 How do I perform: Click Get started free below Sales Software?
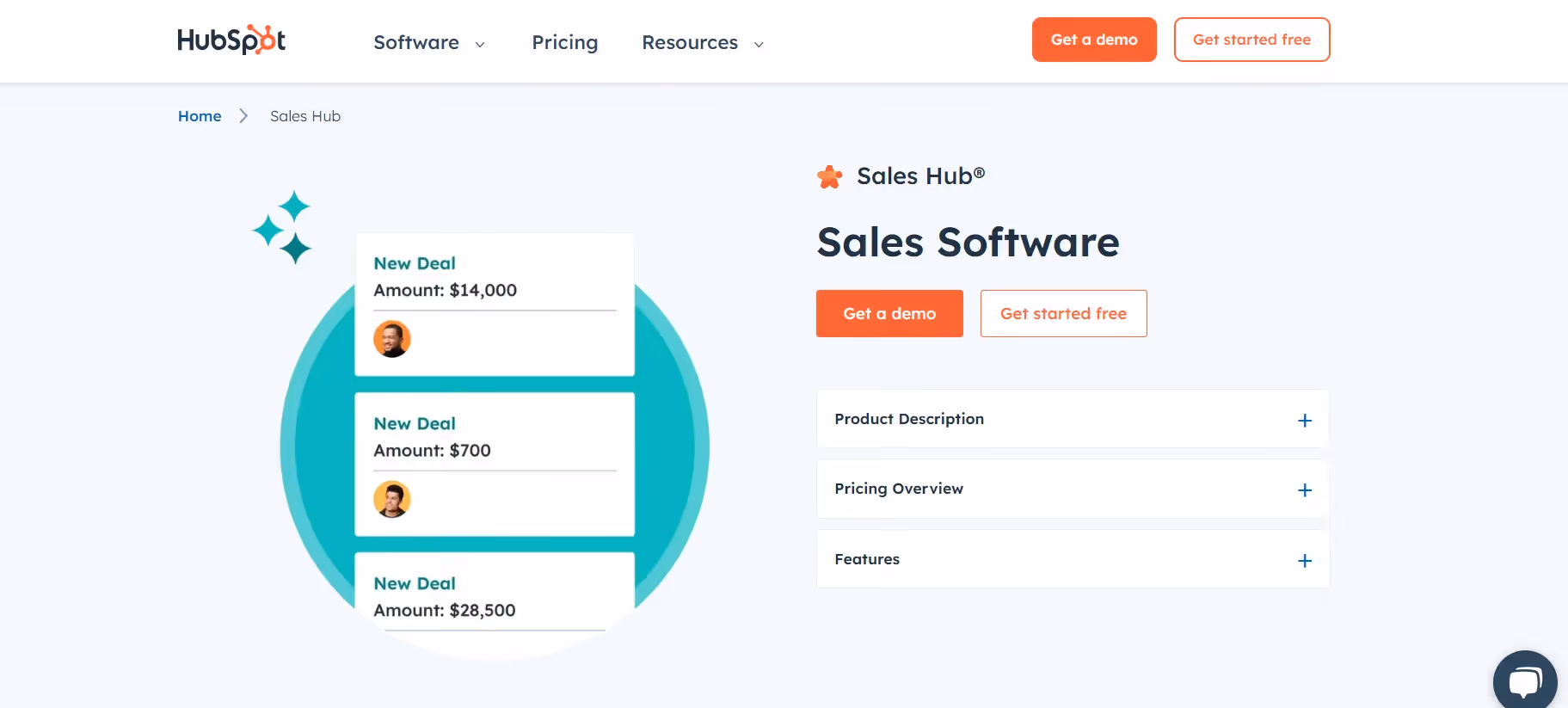(1064, 314)
